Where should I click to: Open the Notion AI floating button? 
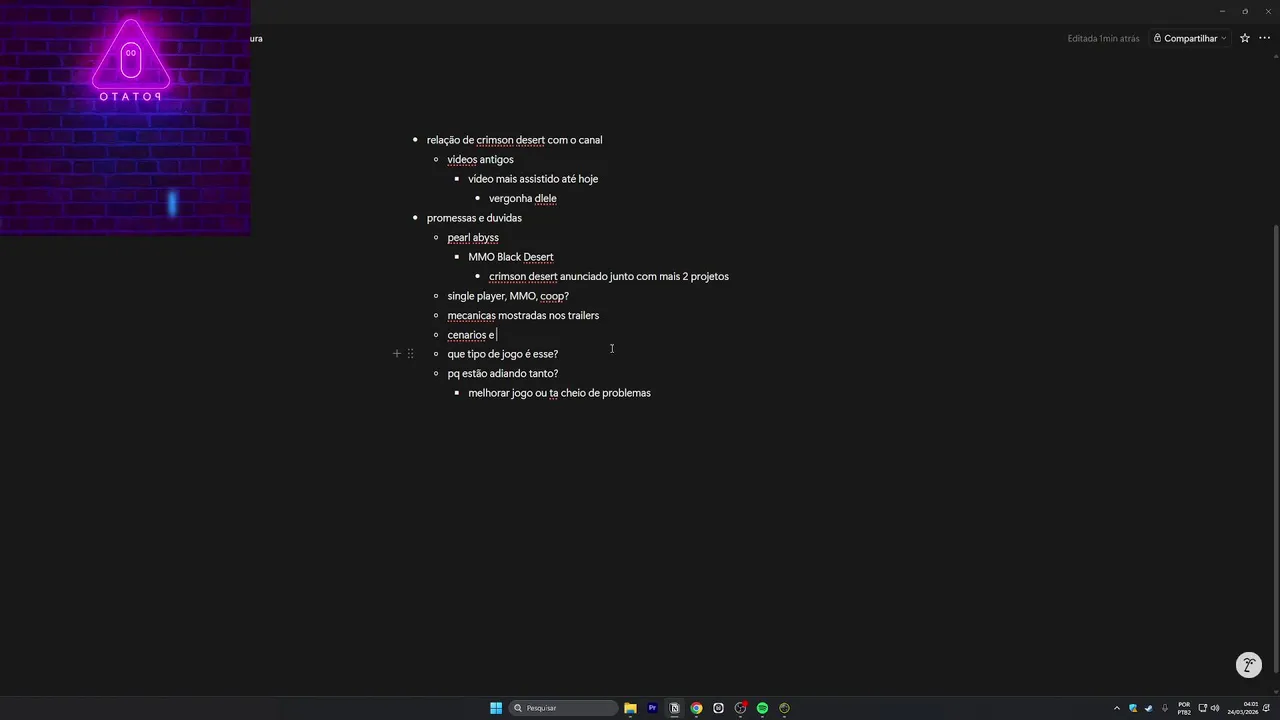pyautogui.click(x=1248, y=665)
